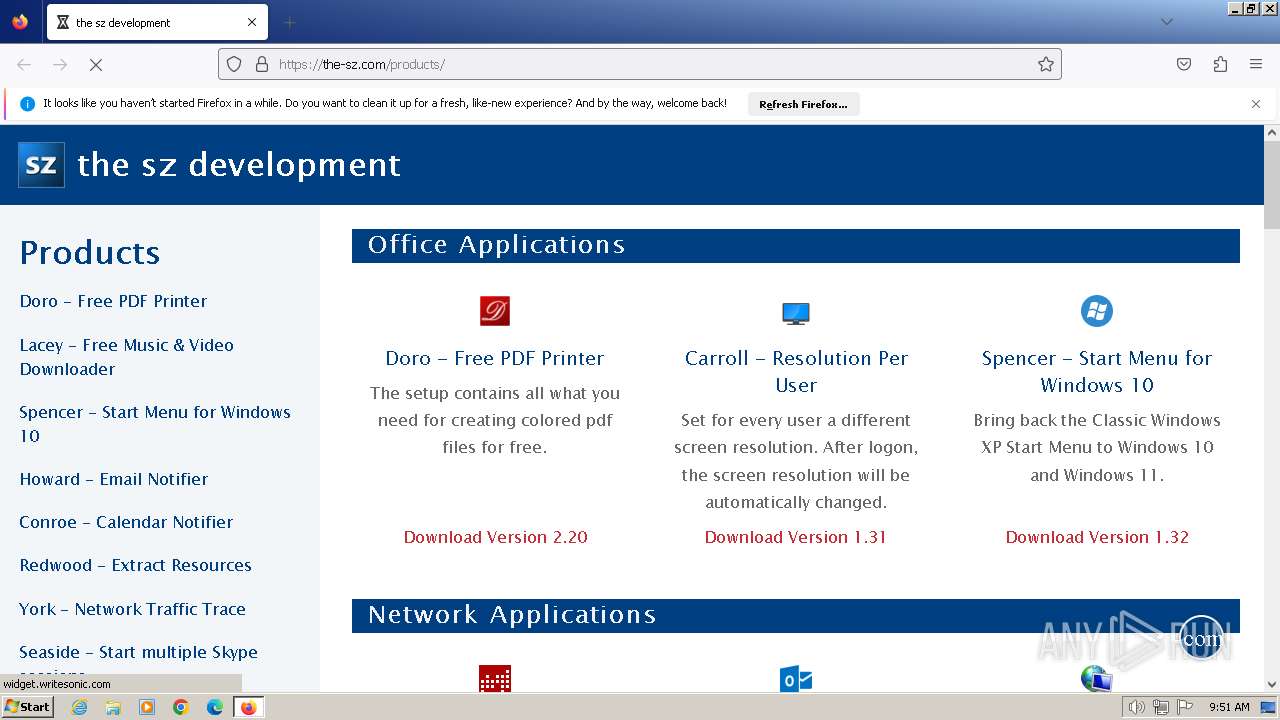Open York – Network Traffic Trace link

132,609
